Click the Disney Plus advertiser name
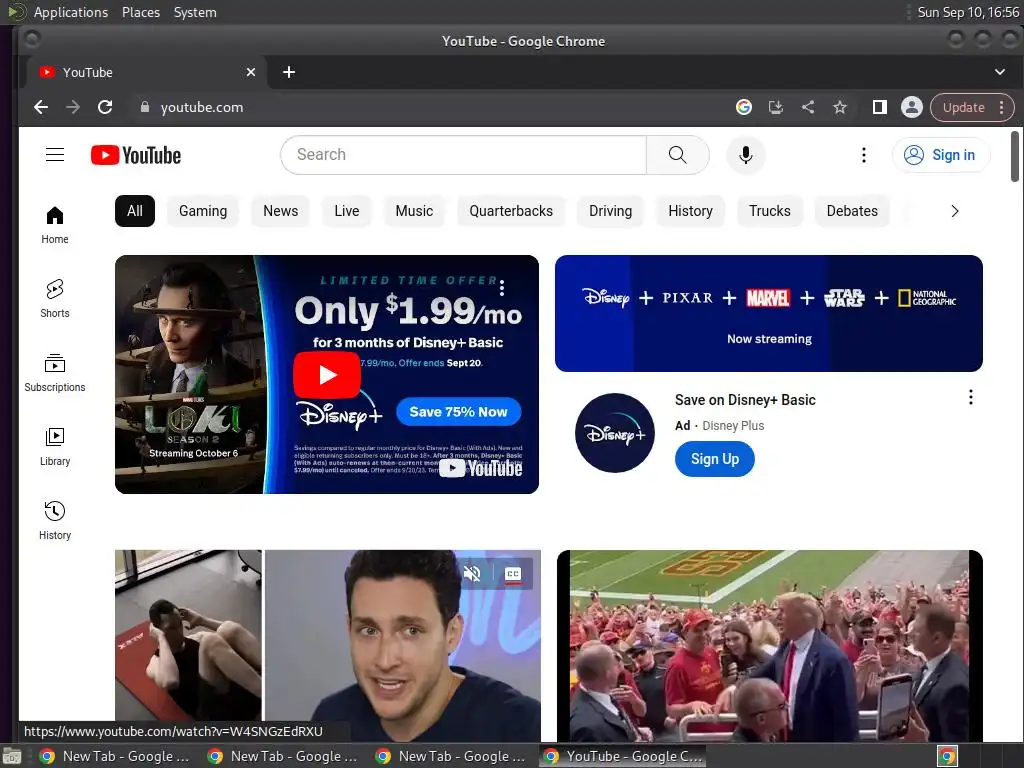 click(733, 426)
